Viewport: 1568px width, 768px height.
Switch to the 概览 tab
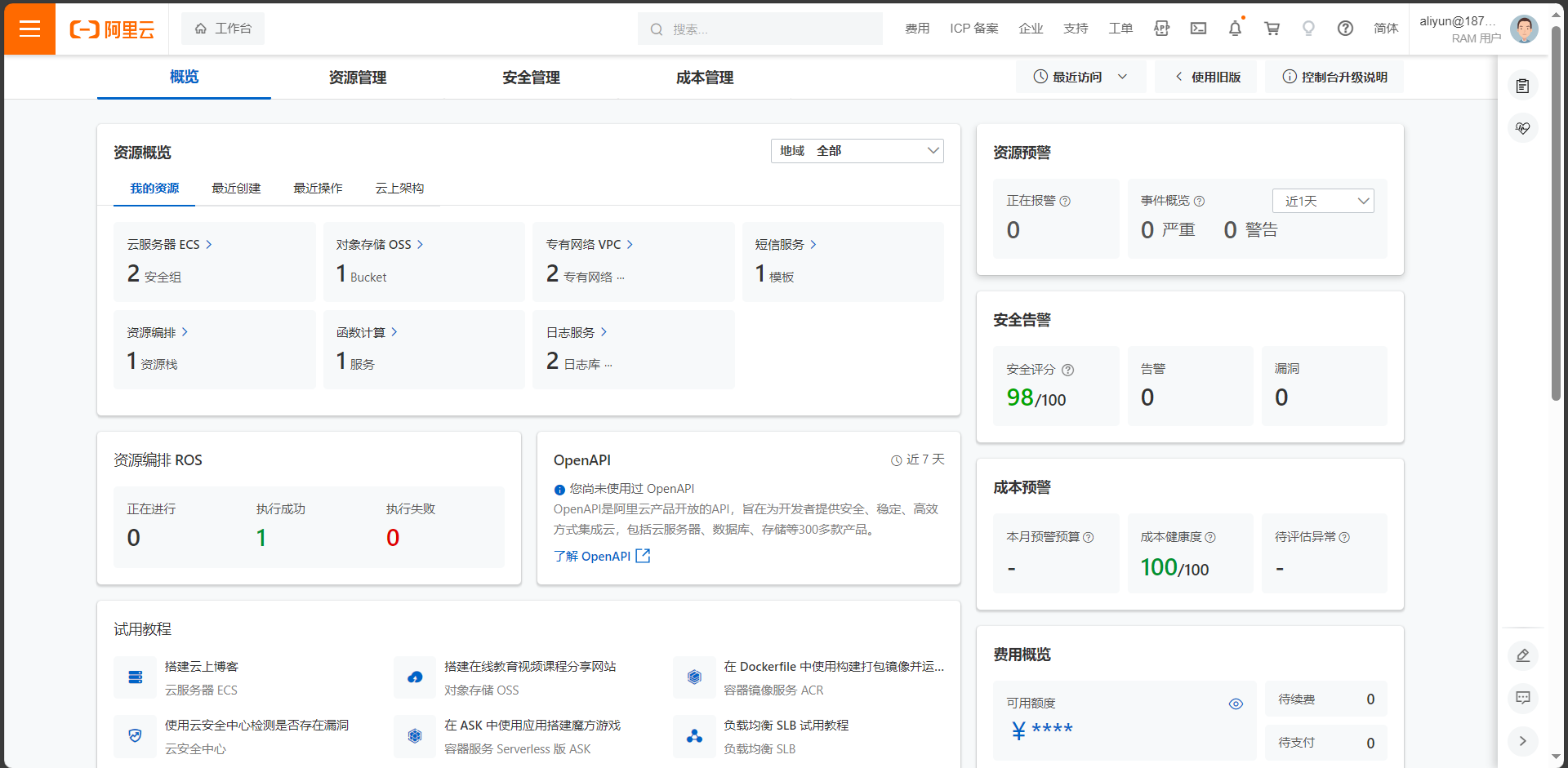click(184, 77)
